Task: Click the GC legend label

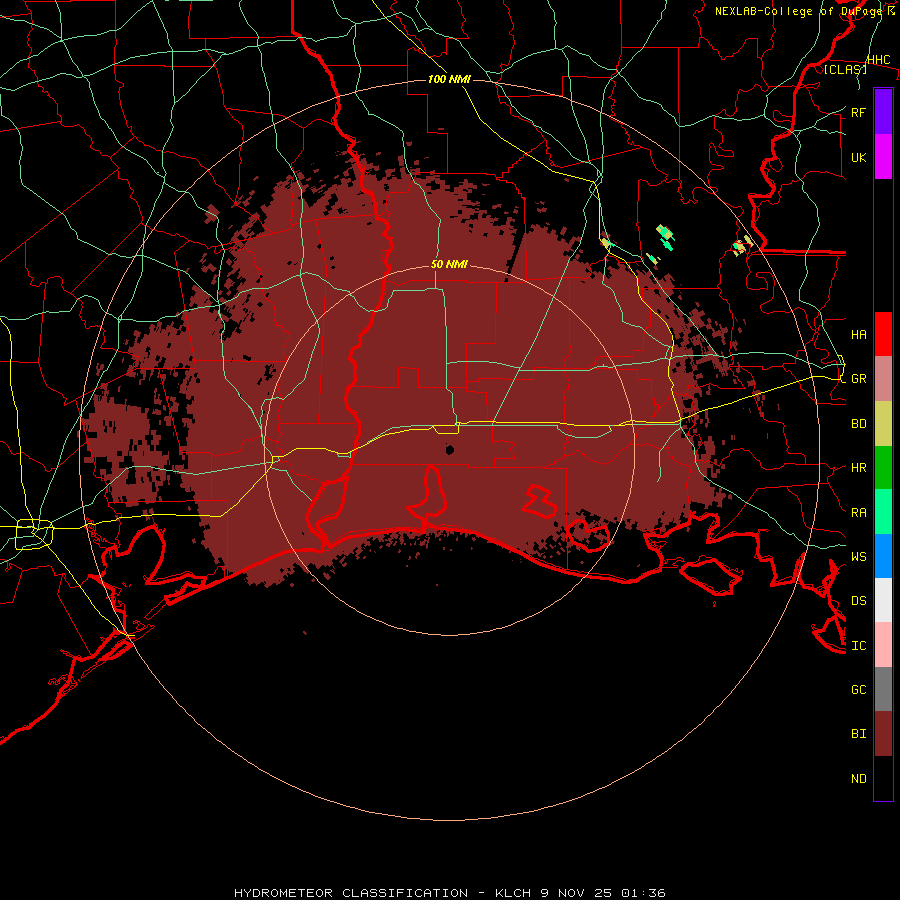Action: click(858, 689)
